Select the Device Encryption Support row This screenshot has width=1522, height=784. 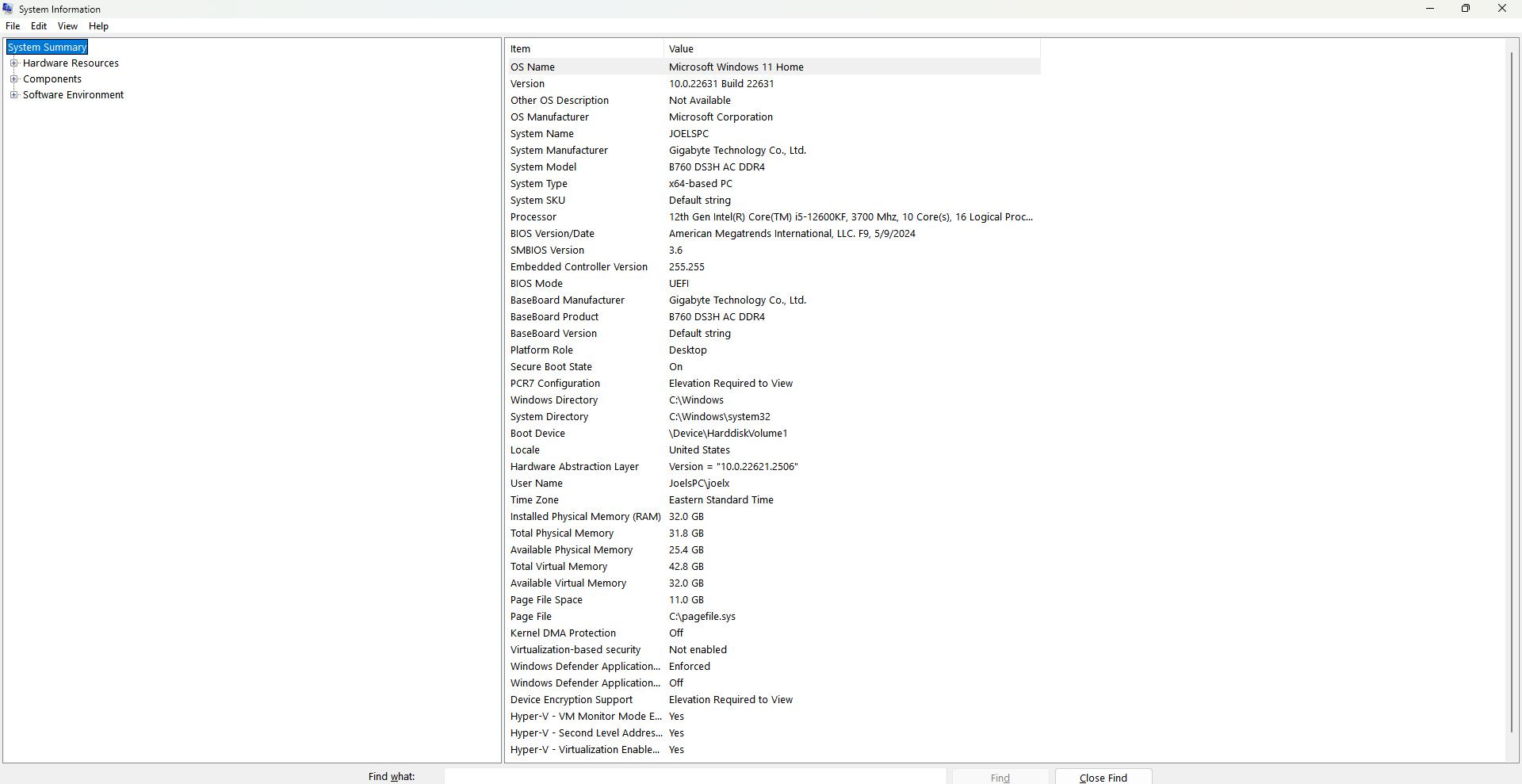774,700
